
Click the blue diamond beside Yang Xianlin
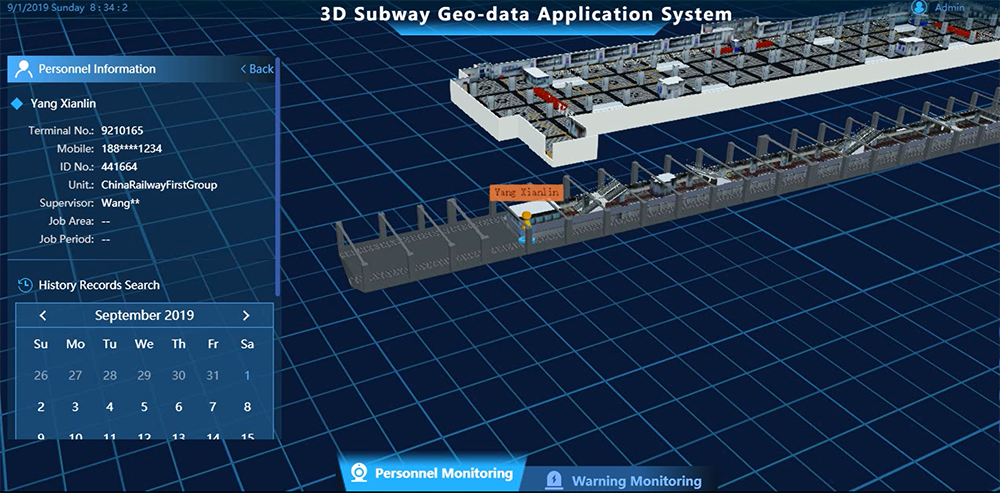tap(17, 103)
